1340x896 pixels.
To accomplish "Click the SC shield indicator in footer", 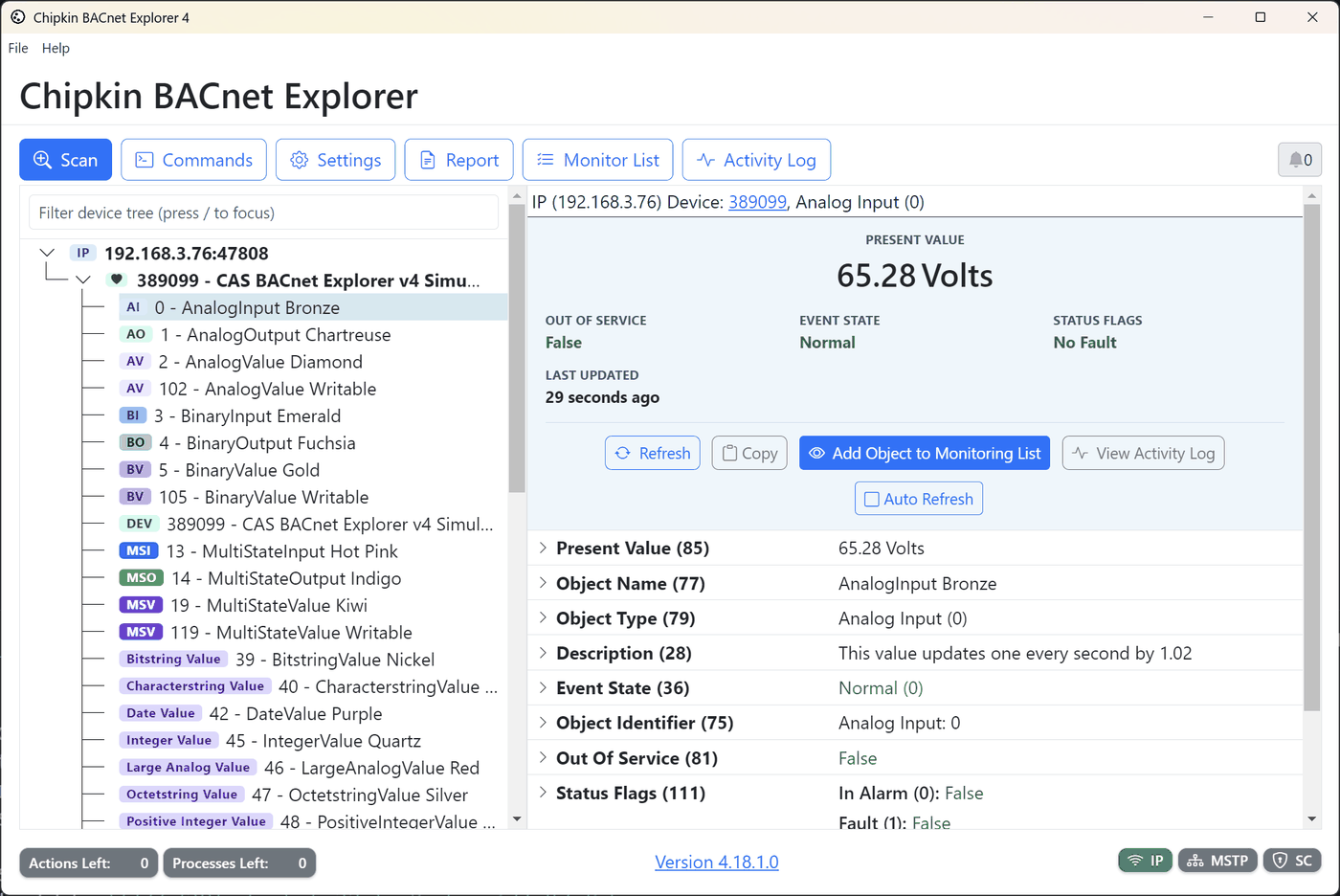I will coord(1292,861).
